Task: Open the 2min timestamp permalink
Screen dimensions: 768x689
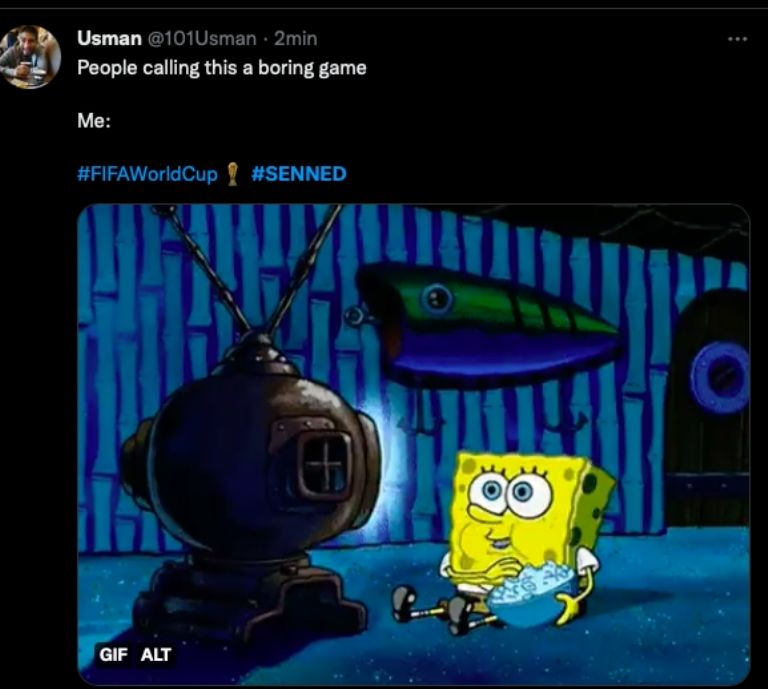Action: [295, 38]
